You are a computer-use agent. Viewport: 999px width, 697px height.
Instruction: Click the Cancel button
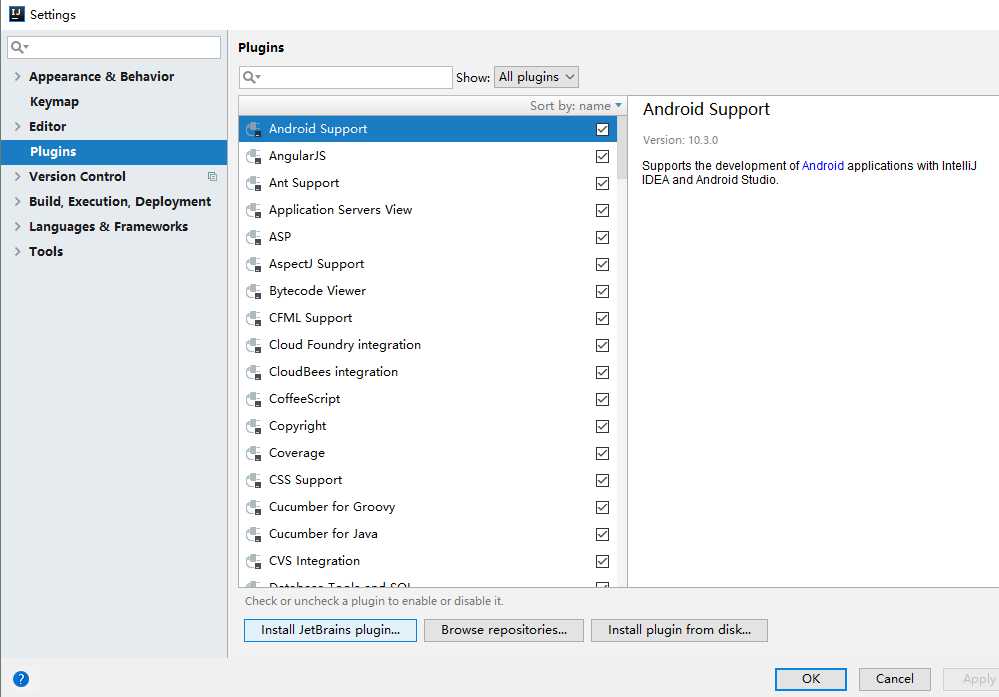click(895, 679)
